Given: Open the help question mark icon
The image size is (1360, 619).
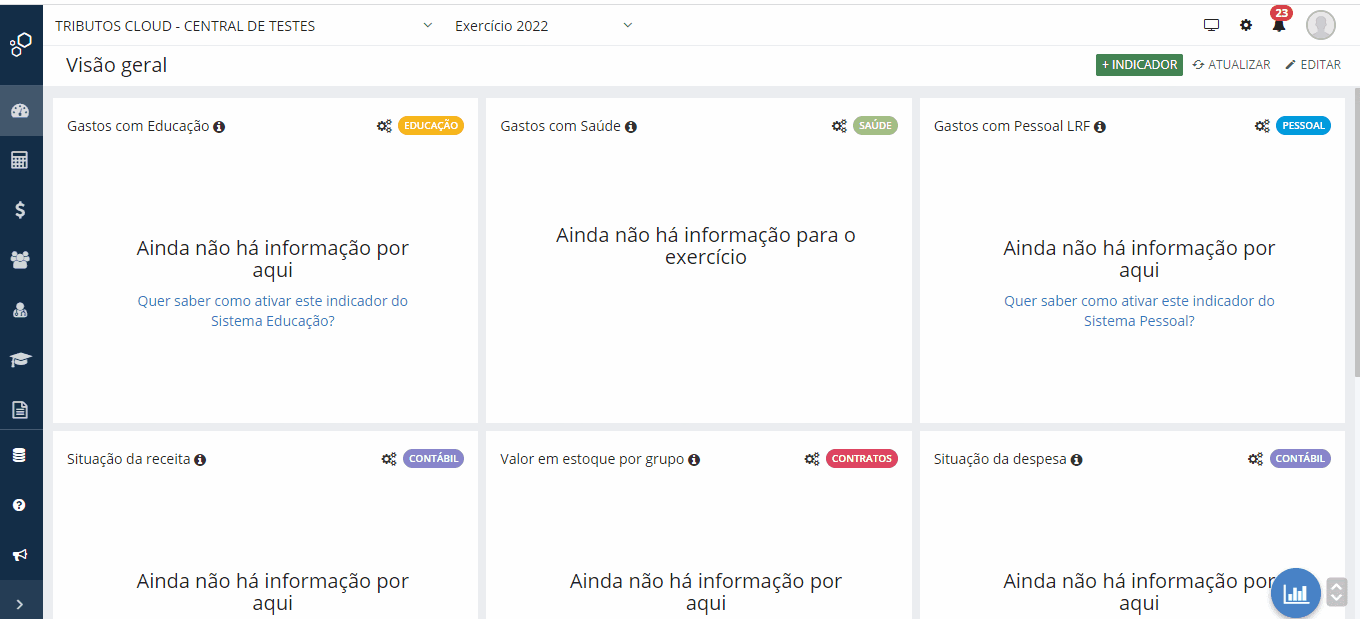Looking at the screenshot, I should [21, 505].
